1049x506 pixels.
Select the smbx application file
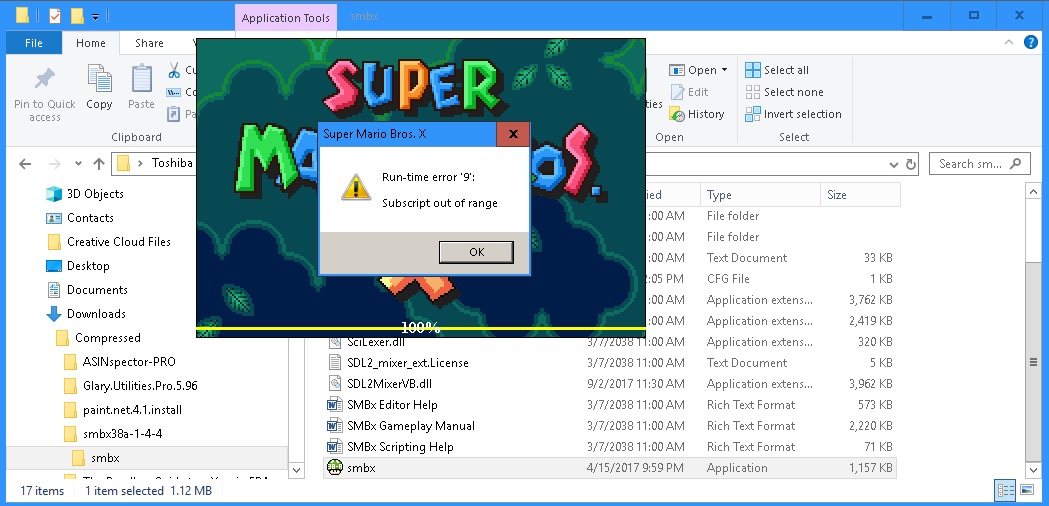point(609,468)
